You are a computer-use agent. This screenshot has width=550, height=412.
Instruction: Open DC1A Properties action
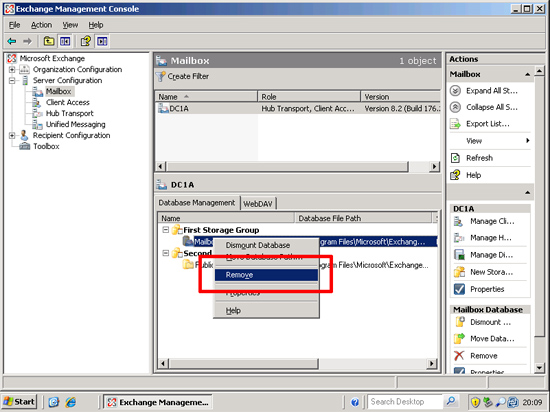(x=487, y=289)
